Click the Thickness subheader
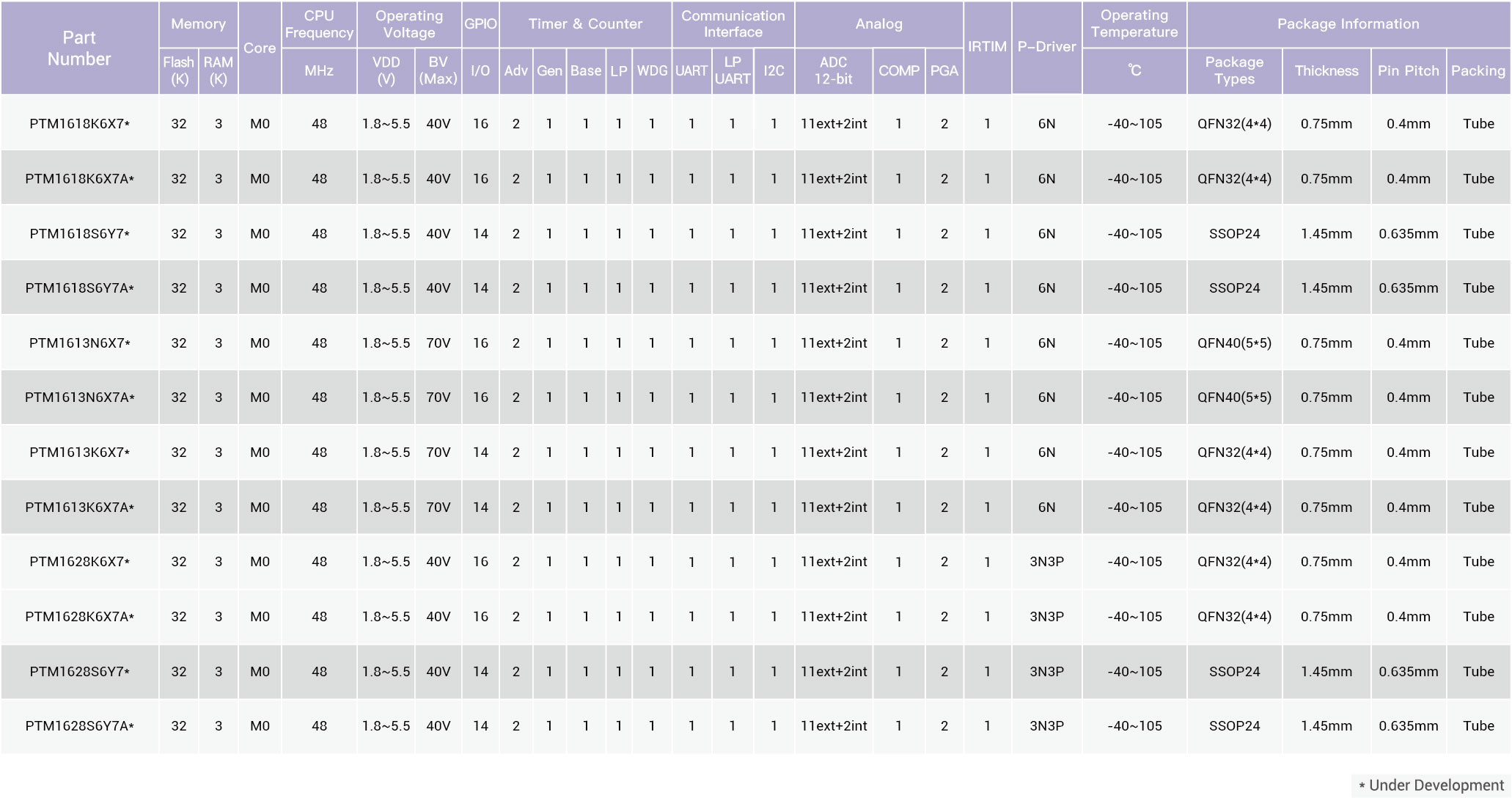This screenshot has height=798, width=1512. coord(1326,71)
